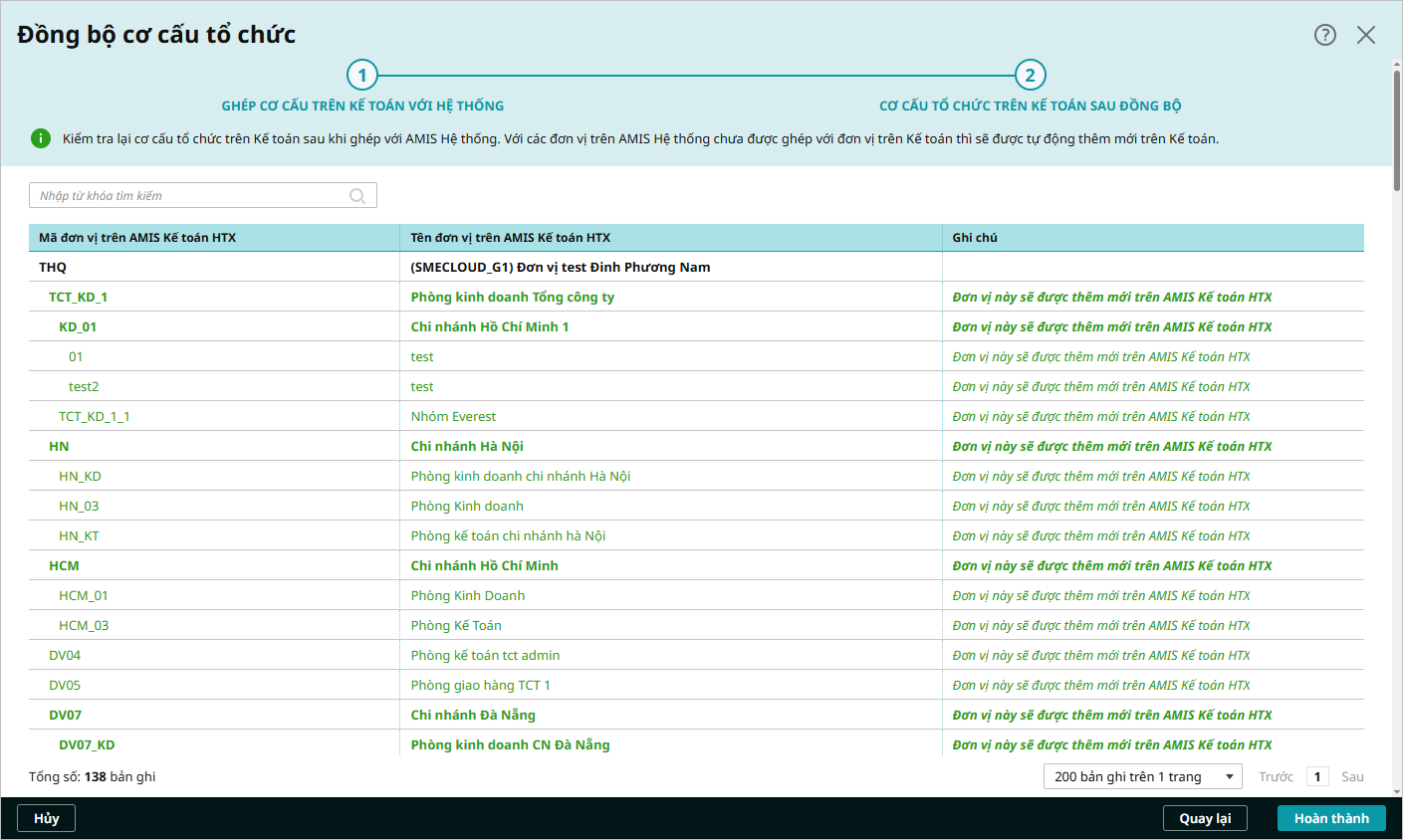Open the help question mark icon
Image resolution: width=1403 pixels, height=840 pixels.
[x=1324, y=35]
